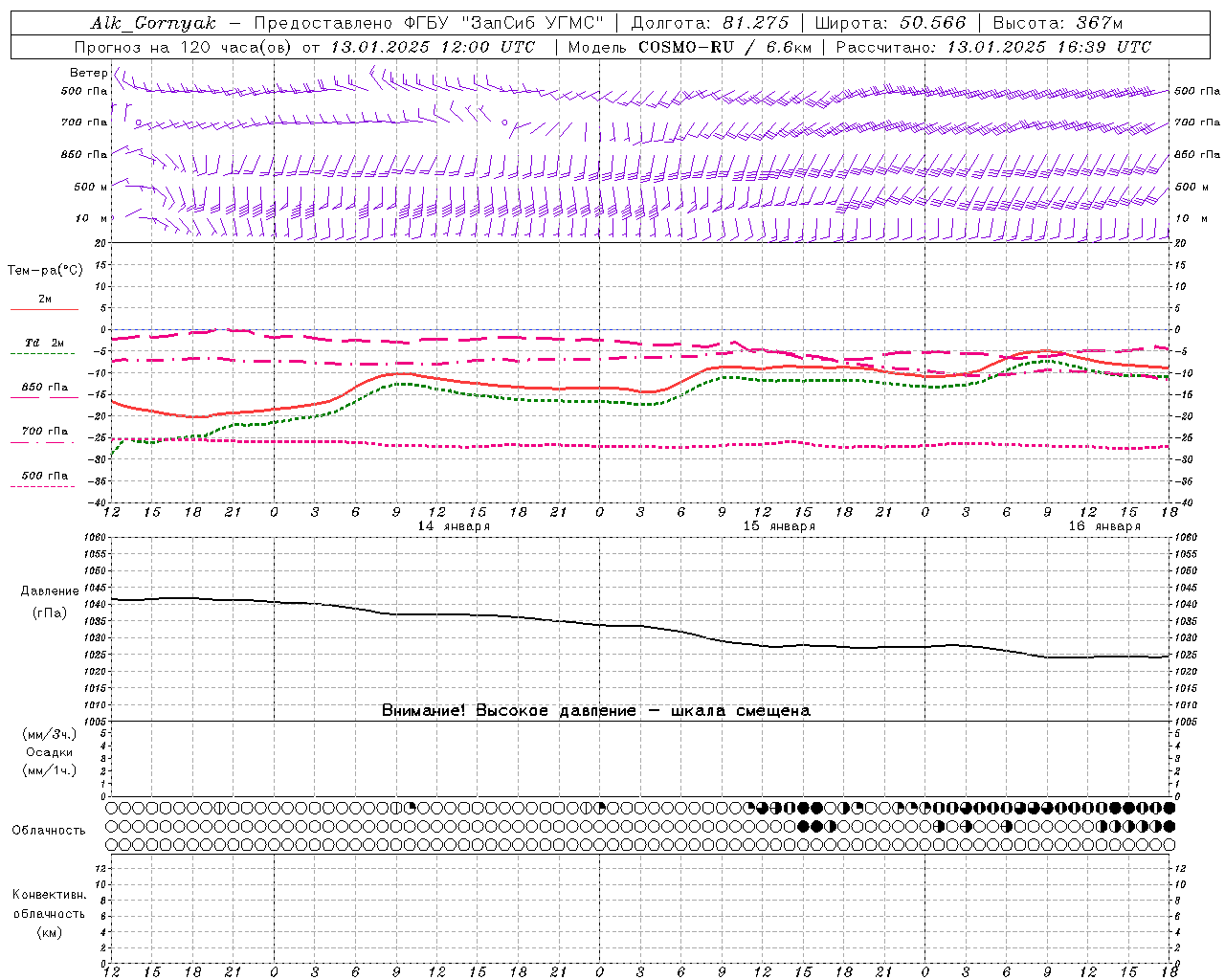Image resolution: width=1225 pixels, height=980 pixels.
Task: Select the Модель COSMO-RU / 6.6км text
Action: pos(690,47)
